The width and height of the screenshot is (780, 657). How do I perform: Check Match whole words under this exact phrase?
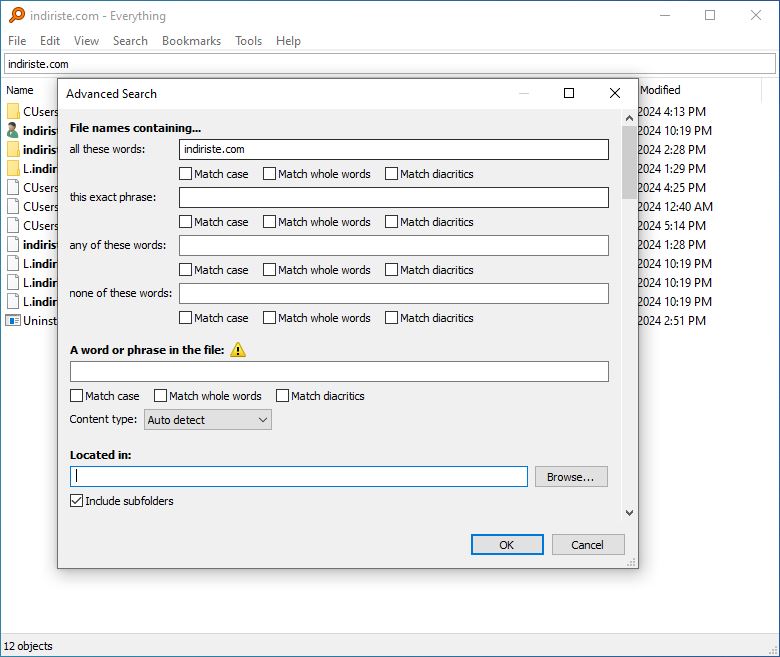click(269, 221)
